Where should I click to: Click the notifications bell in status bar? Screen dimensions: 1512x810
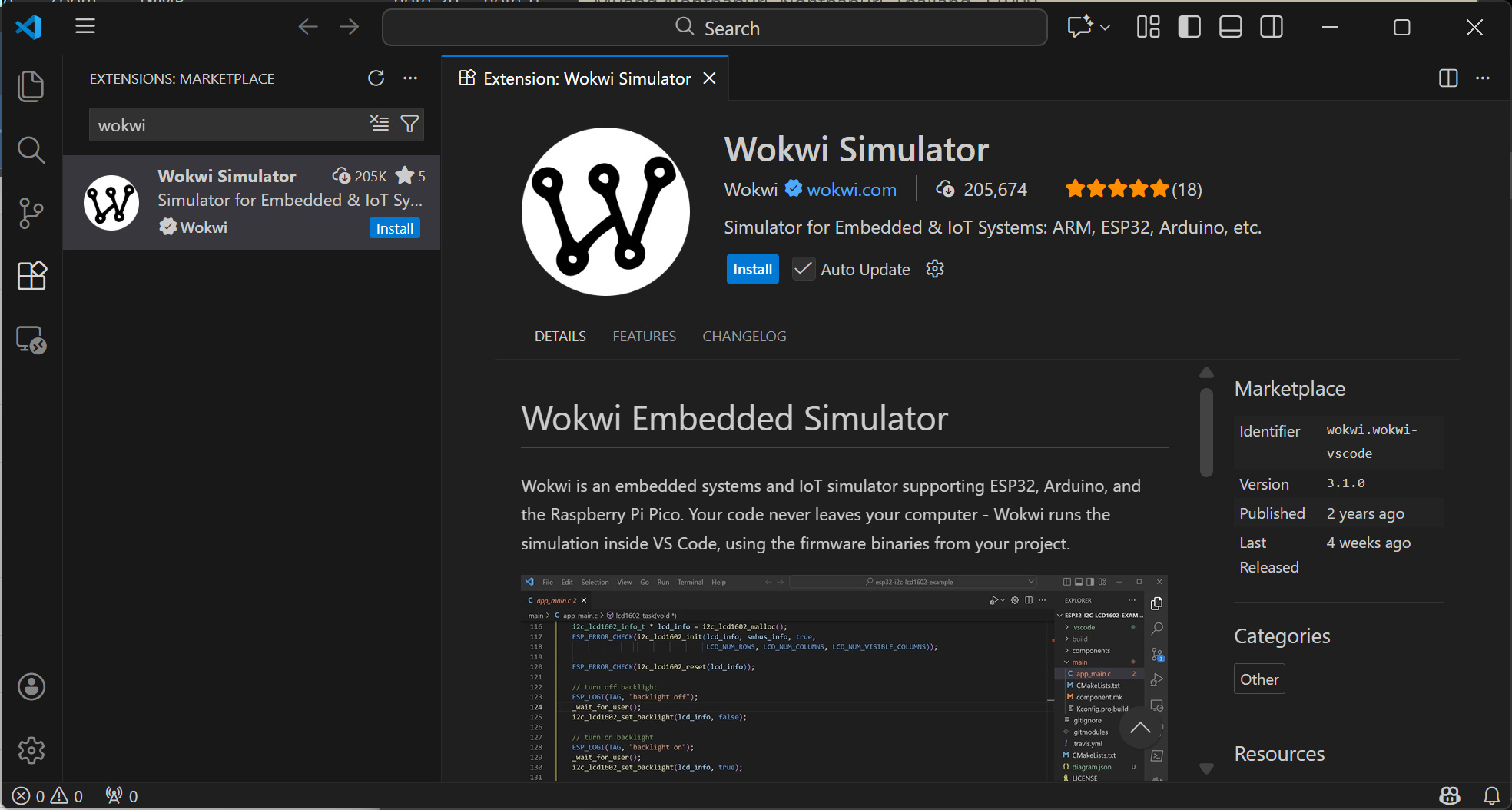(1491, 796)
